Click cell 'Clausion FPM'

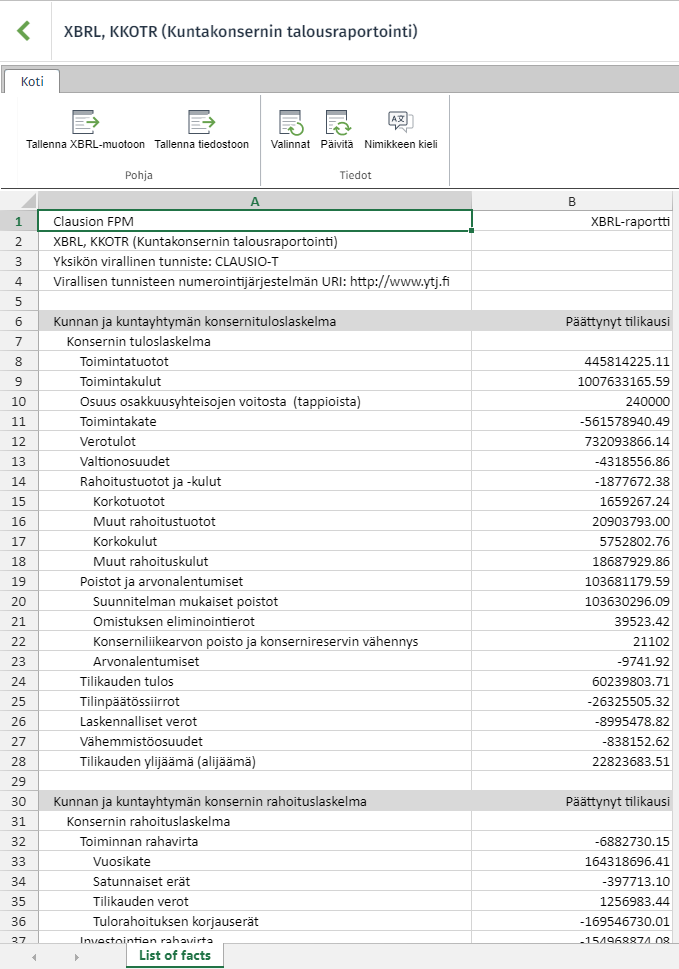tap(255, 221)
